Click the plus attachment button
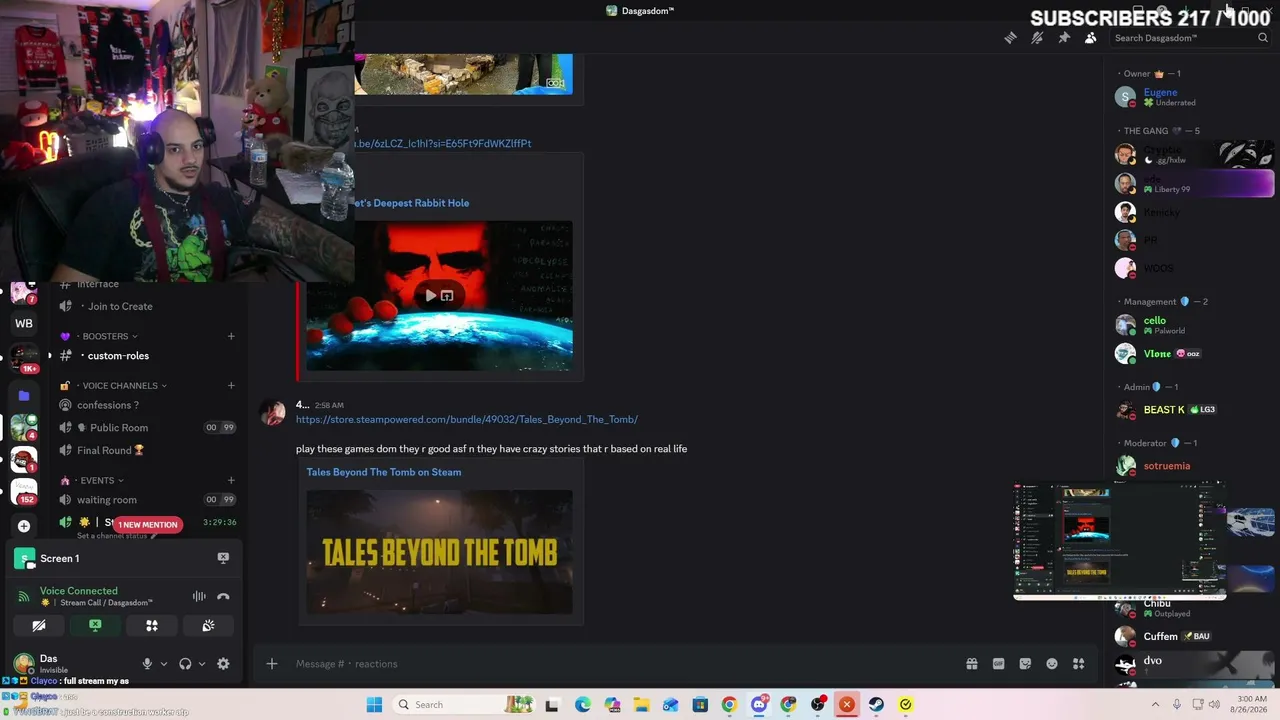 coord(271,664)
